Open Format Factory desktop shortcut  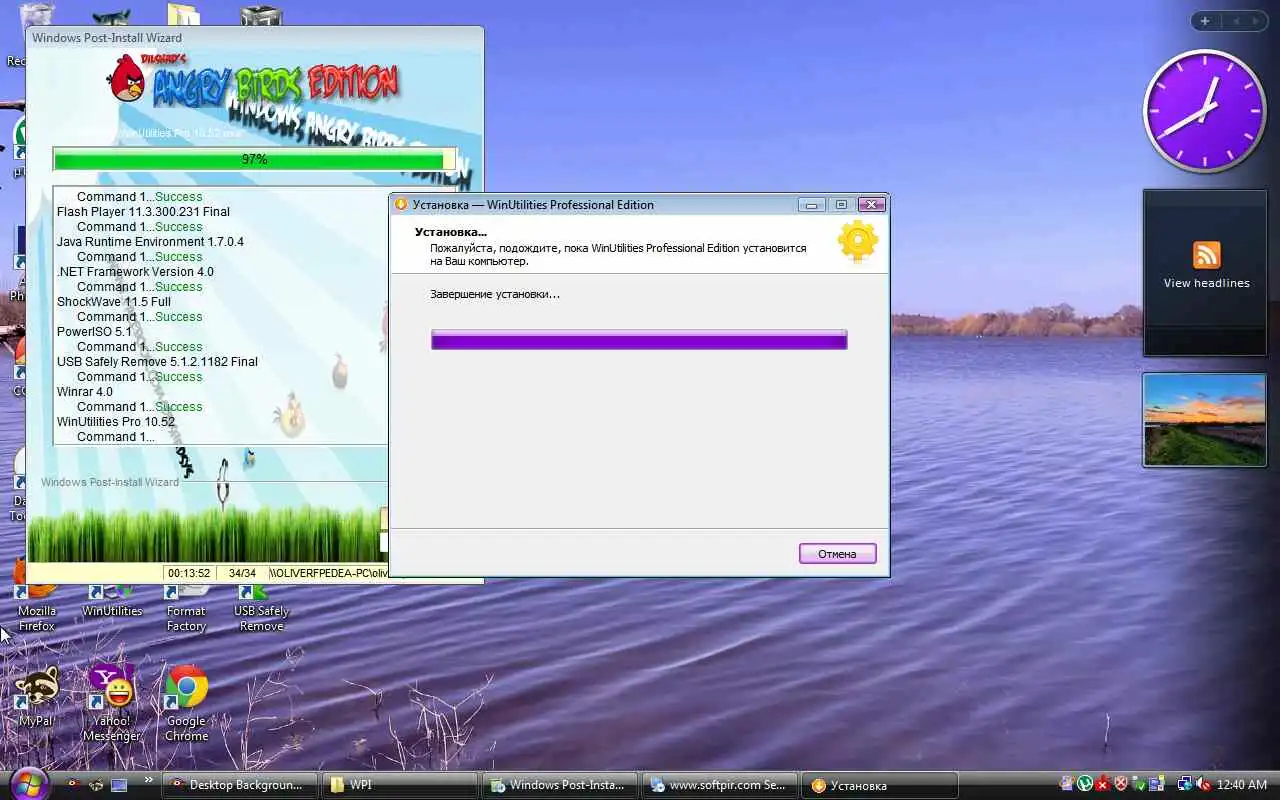tap(186, 608)
